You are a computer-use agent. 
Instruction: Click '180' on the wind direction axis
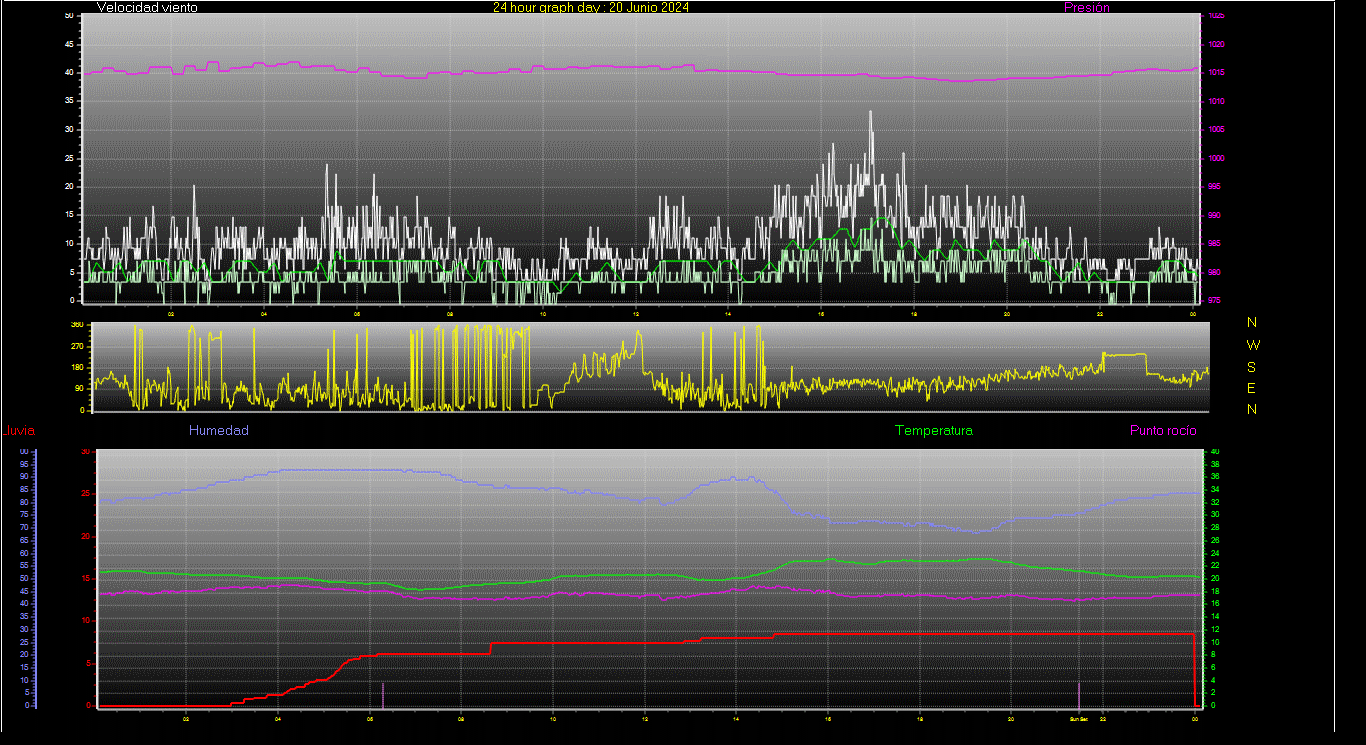click(x=77, y=367)
